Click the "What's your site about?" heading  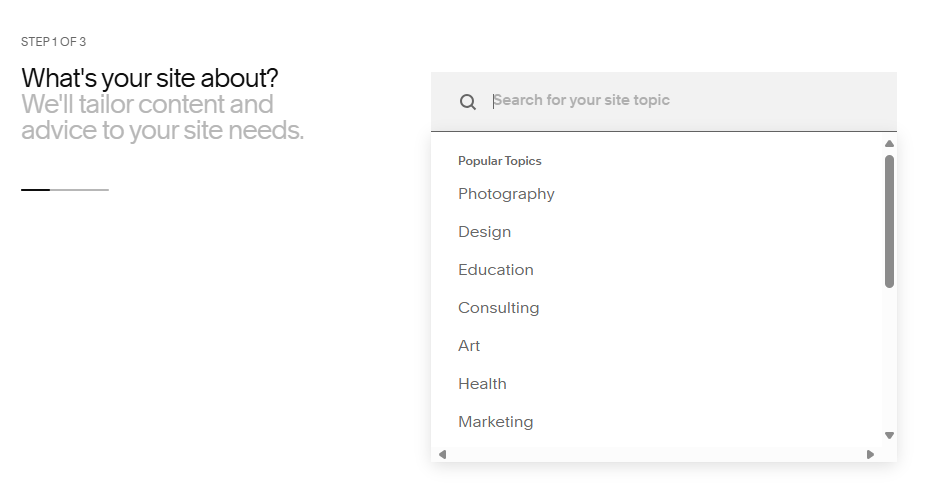pyautogui.click(x=150, y=78)
